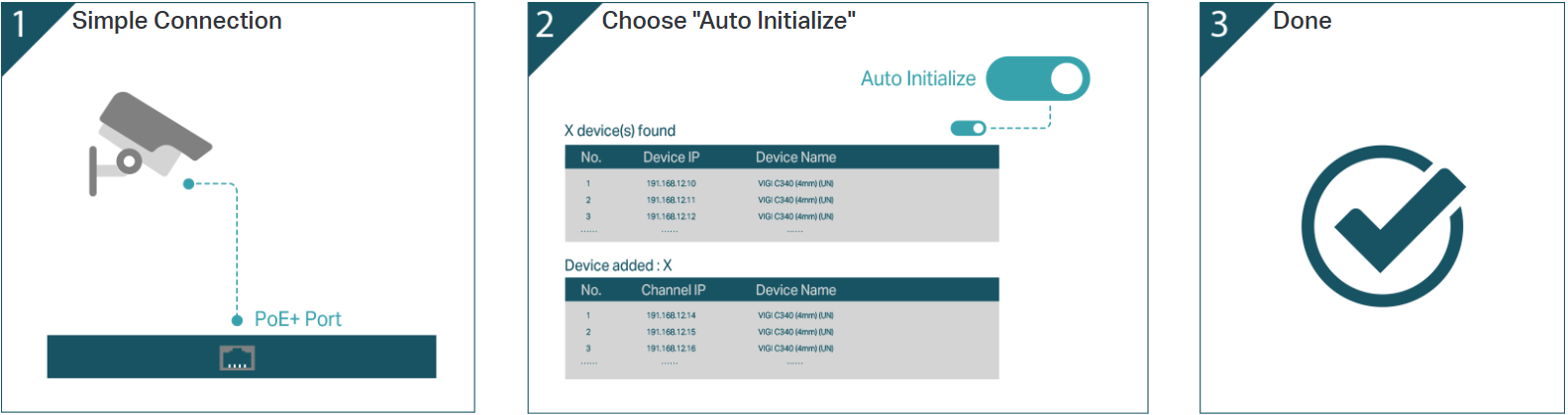
Task: Click the "X device(s) found" text
Action: pyautogui.click(x=619, y=131)
